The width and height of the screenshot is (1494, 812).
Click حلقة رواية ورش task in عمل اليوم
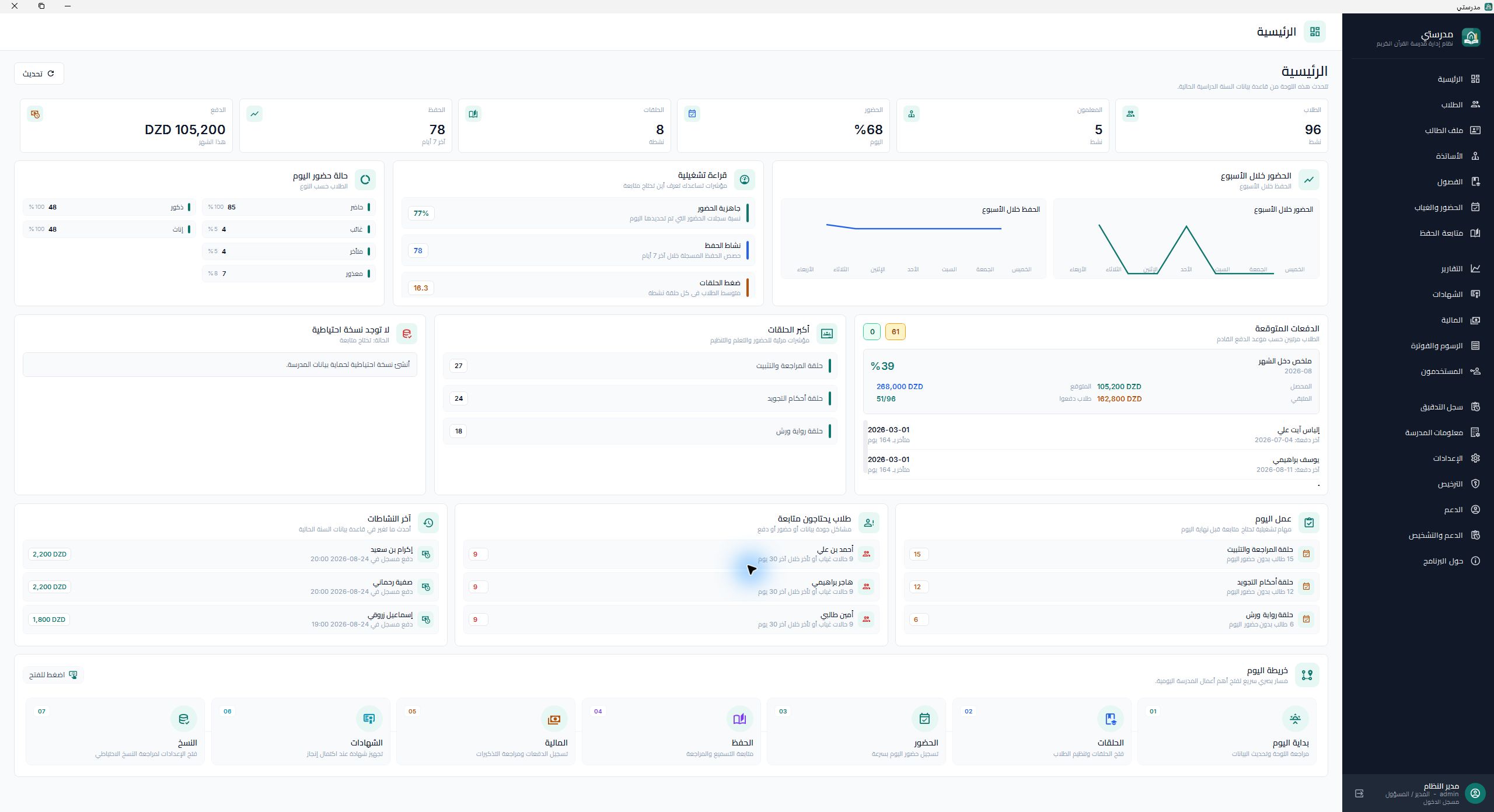(1111, 619)
